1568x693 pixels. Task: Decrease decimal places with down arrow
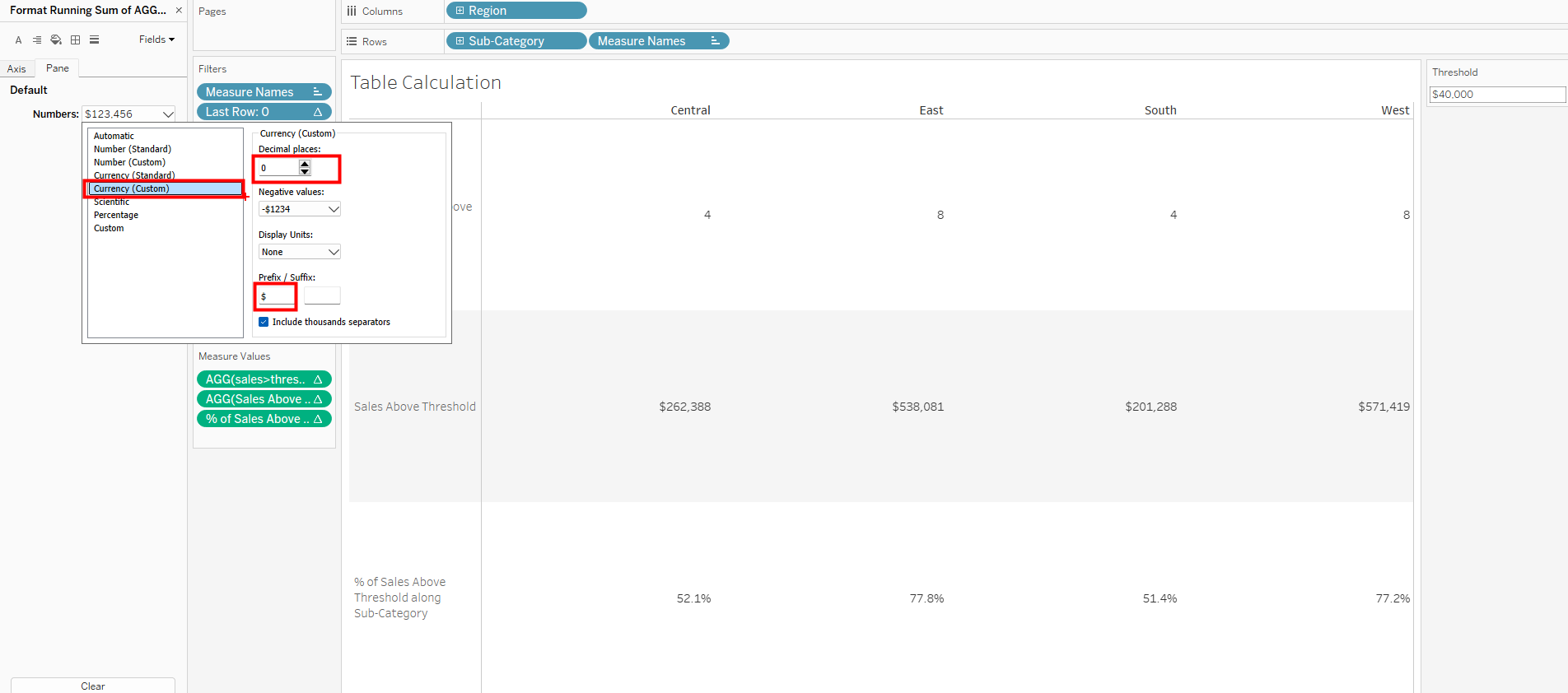point(305,172)
